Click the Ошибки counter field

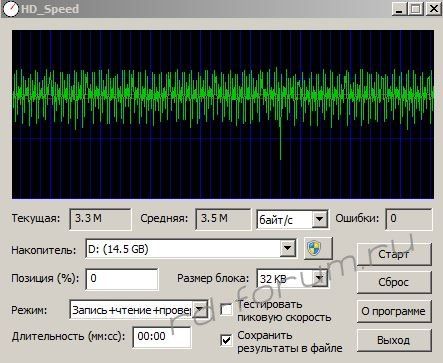409,219
